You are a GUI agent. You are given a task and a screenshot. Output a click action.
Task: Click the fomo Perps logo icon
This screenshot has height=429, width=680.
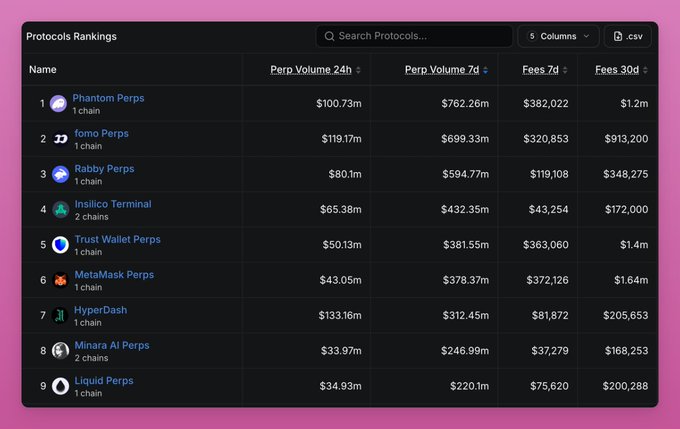point(60,139)
